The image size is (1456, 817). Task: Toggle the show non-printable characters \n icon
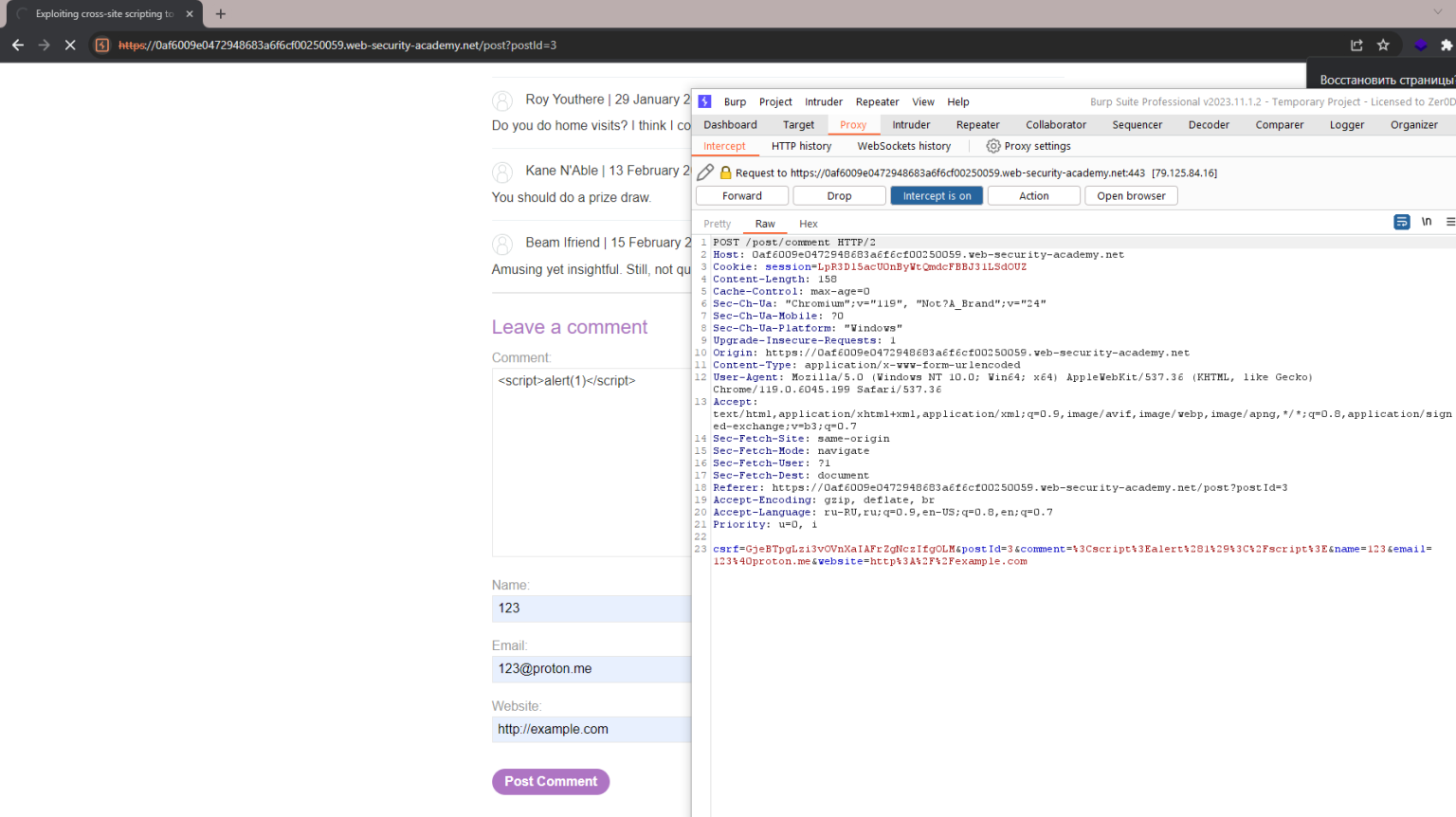1427,222
